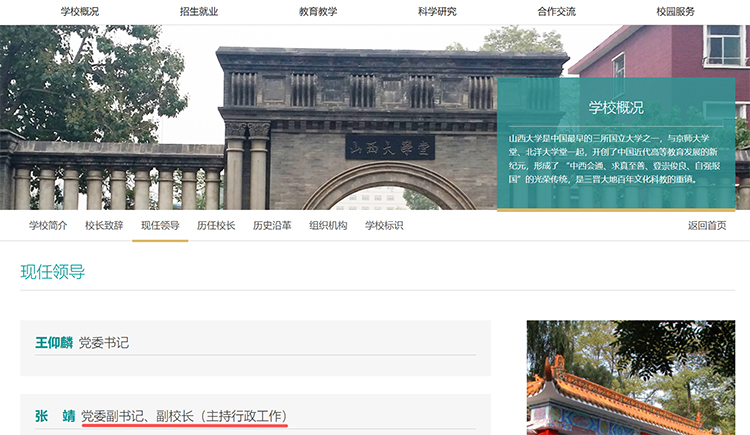Open the 招生就业 navigation menu
750x435 pixels.
click(x=199, y=11)
